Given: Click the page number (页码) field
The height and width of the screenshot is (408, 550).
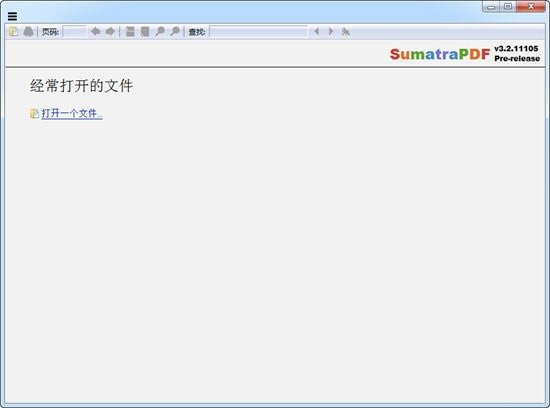Looking at the screenshot, I should (74, 32).
